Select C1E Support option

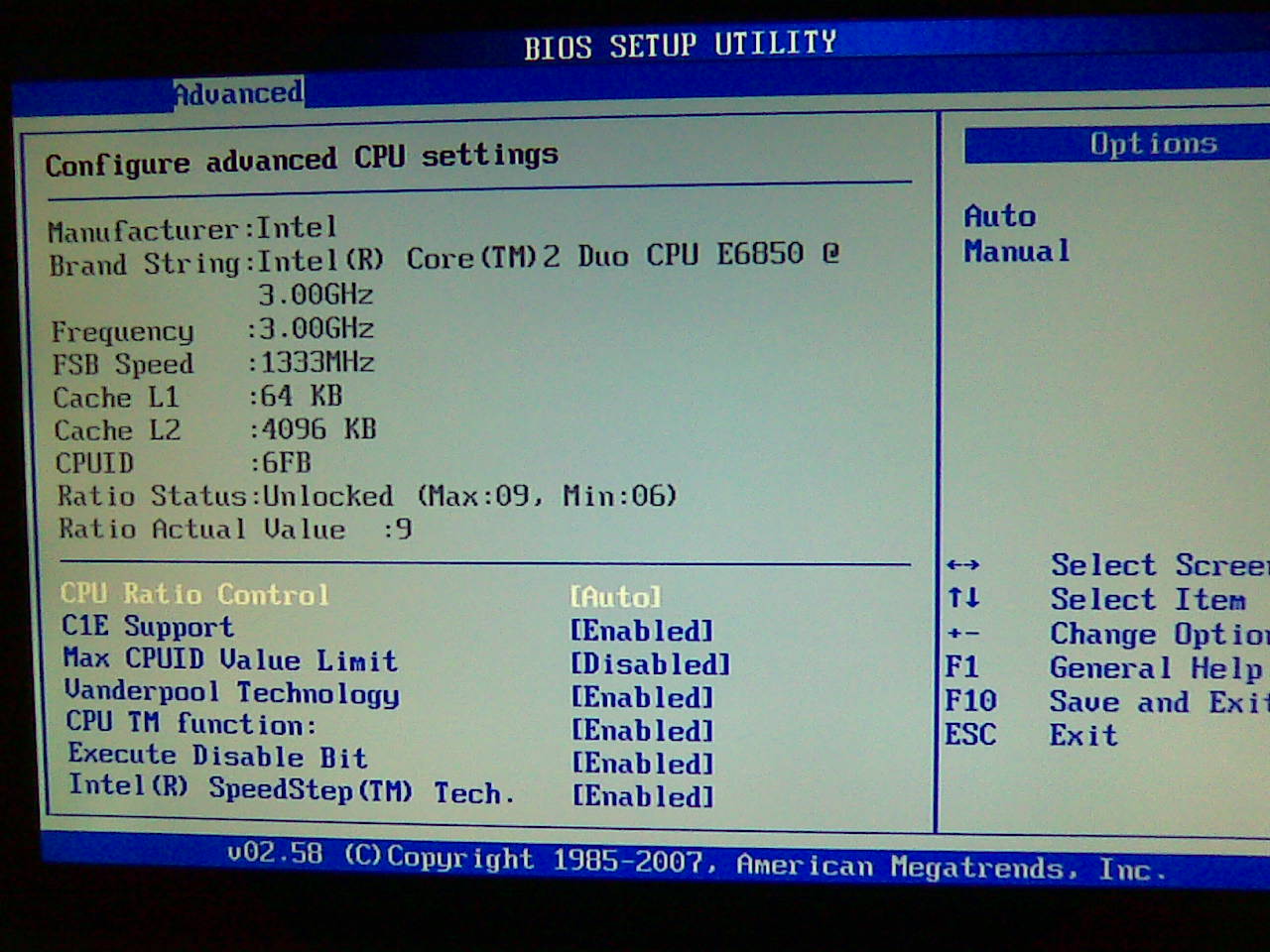pyautogui.click(x=148, y=627)
